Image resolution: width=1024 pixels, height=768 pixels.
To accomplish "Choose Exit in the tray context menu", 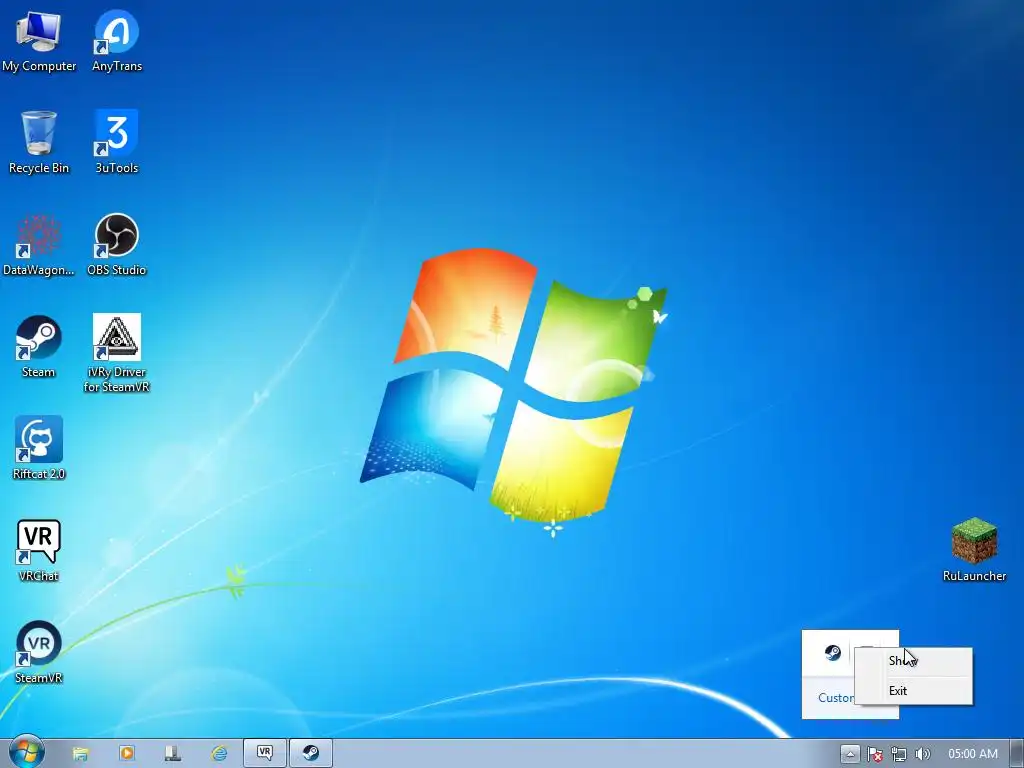I will point(913,690).
